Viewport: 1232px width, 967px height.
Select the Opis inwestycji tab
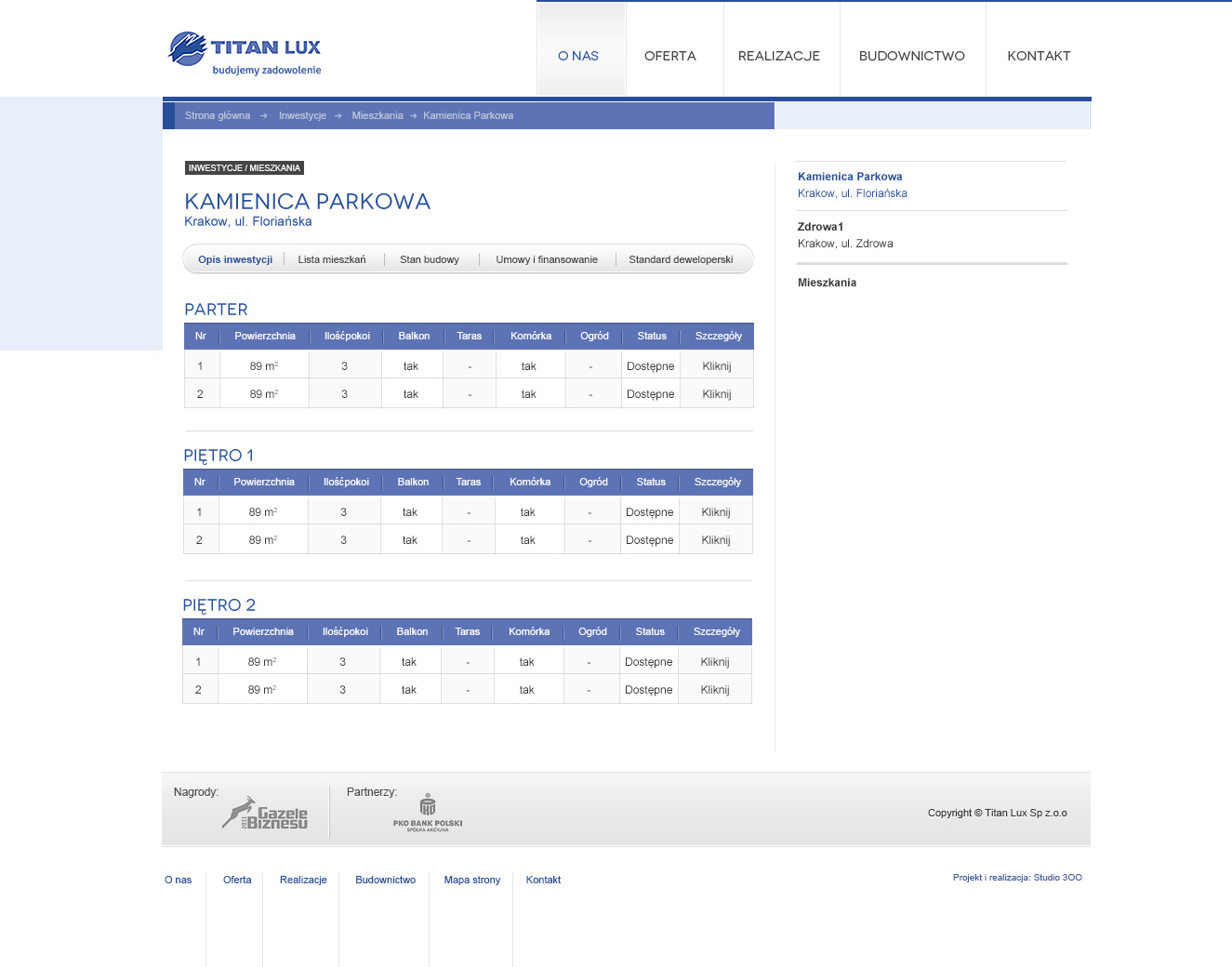pos(234,259)
